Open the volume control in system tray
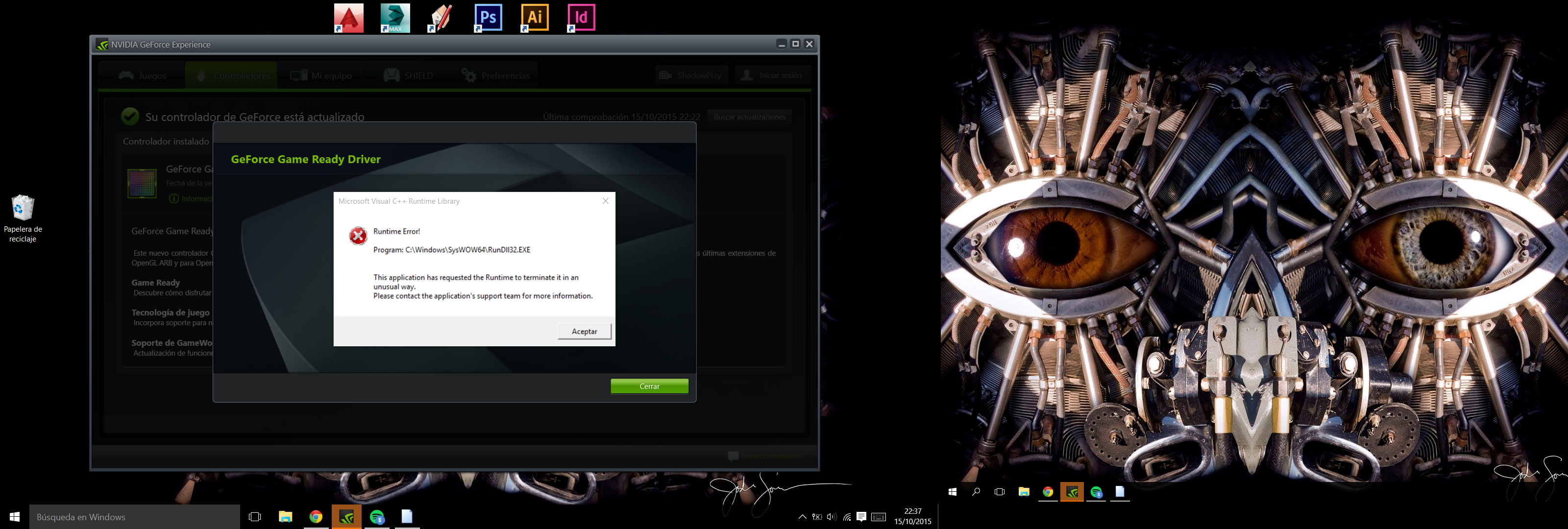This screenshot has height=529, width=1568. (832, 517)
